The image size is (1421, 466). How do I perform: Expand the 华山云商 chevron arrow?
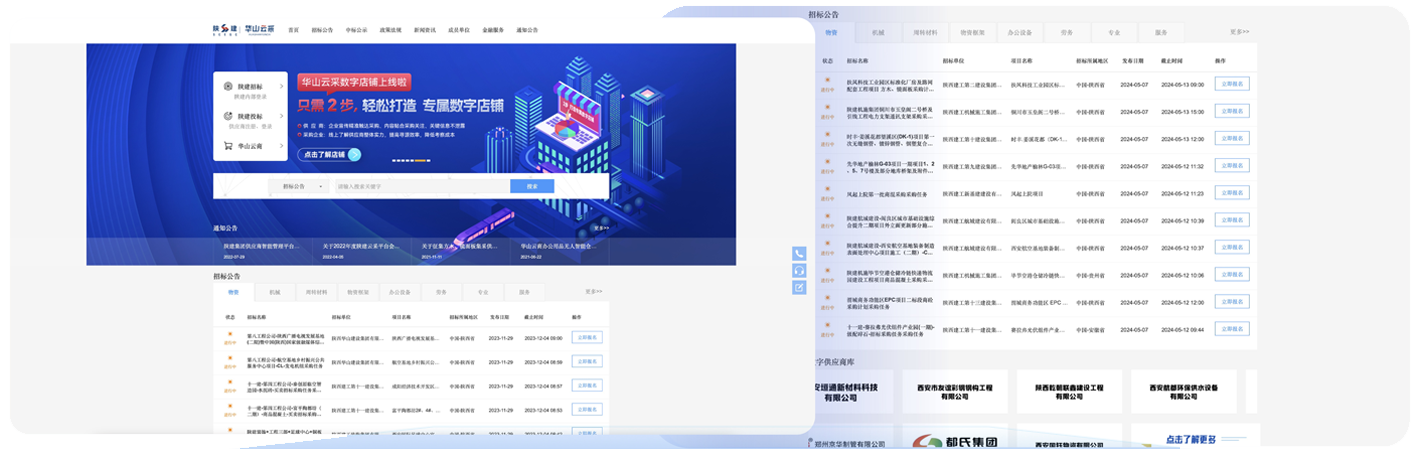(282, 146)
